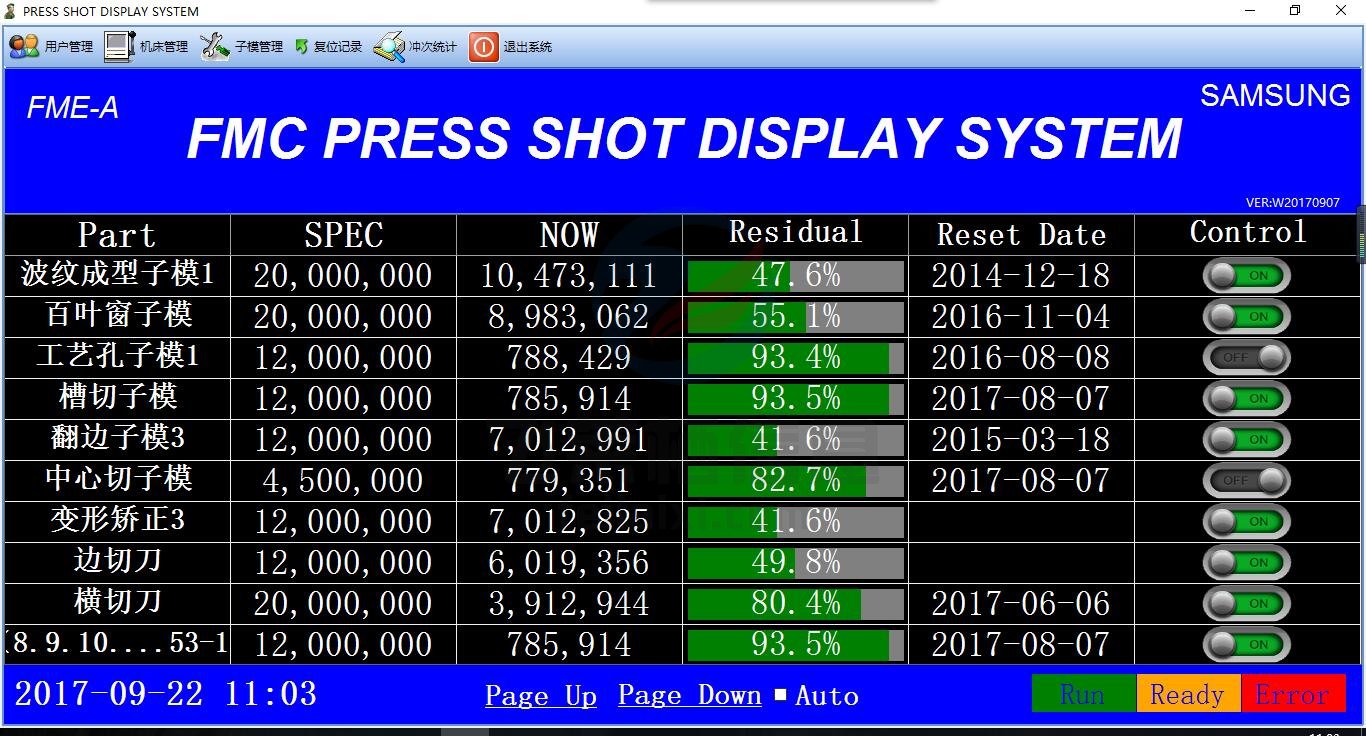Click 80.4% residual bar of 横切刀

point(796,604)
